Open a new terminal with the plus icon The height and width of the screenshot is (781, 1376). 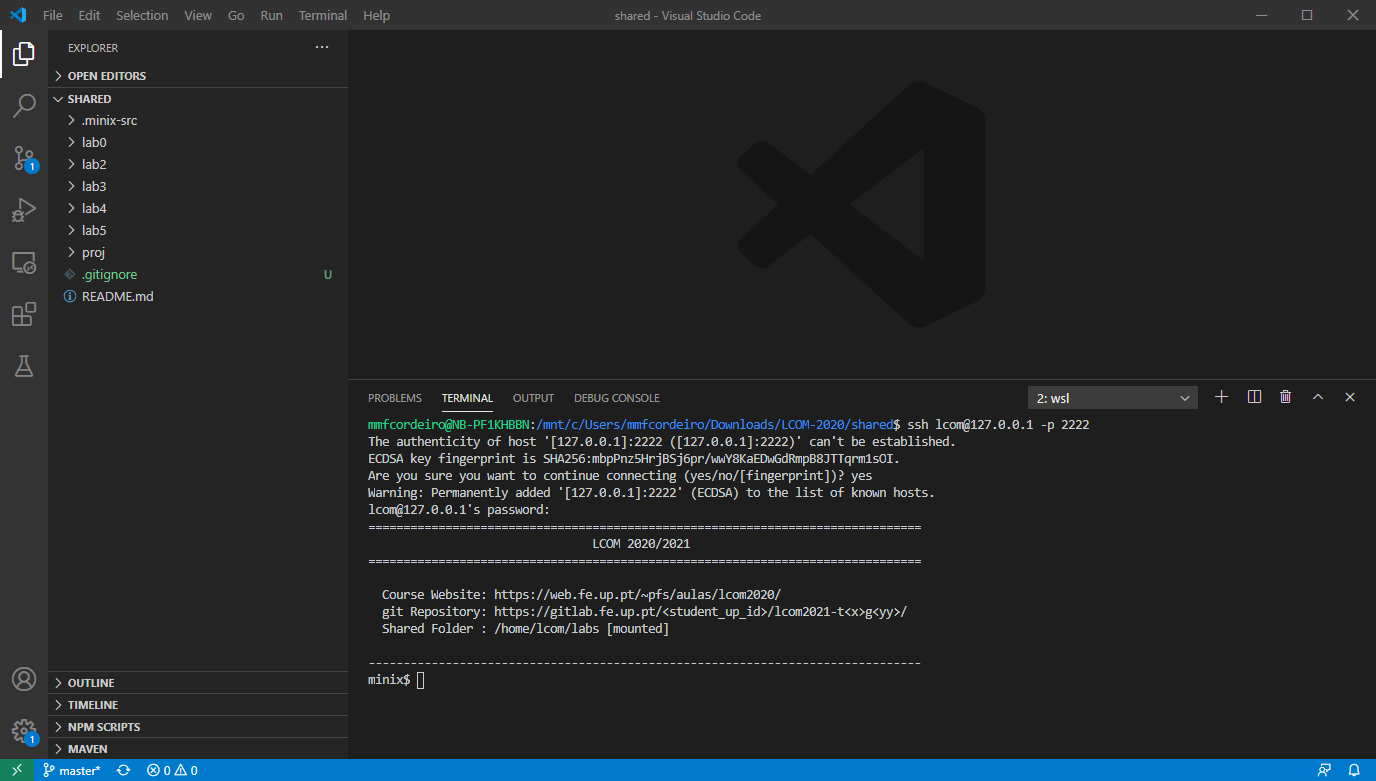point(1221,397)
